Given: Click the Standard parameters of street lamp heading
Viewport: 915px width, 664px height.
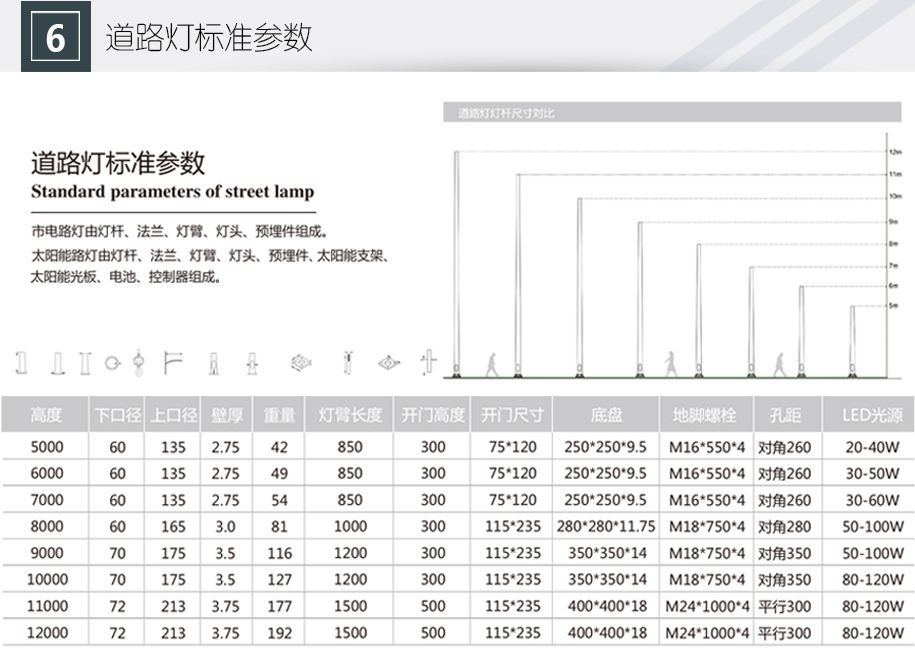Looking at the screenshot, I should pos(172,192).
